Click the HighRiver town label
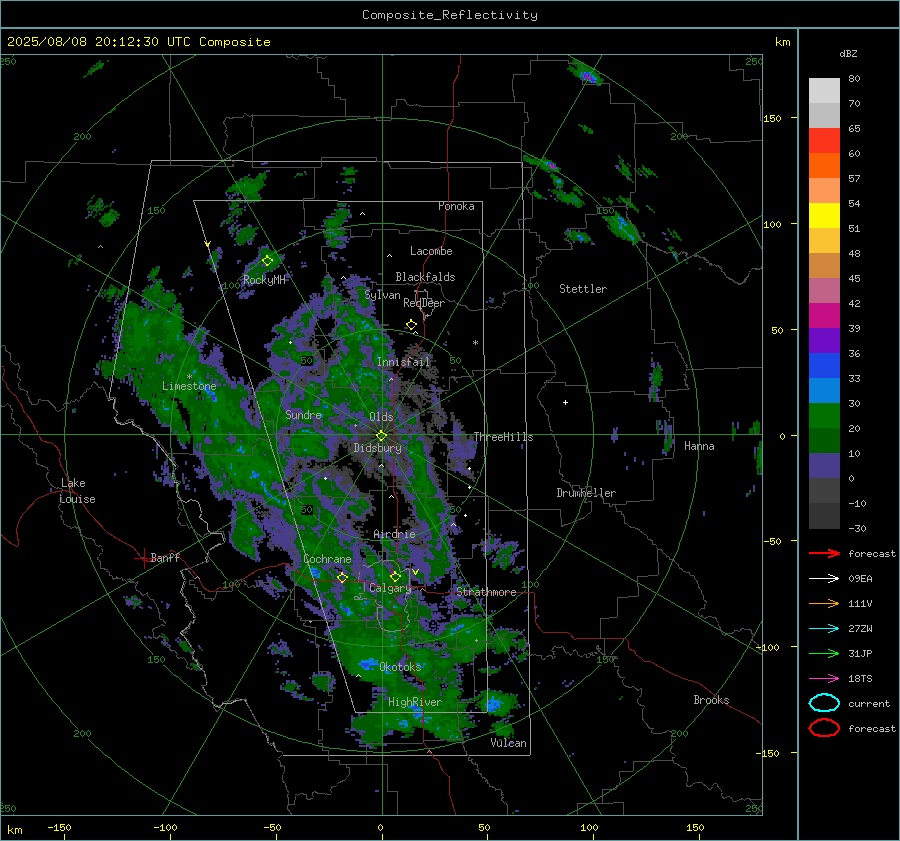Screen dimensions: 900x841 click(415, 702)
